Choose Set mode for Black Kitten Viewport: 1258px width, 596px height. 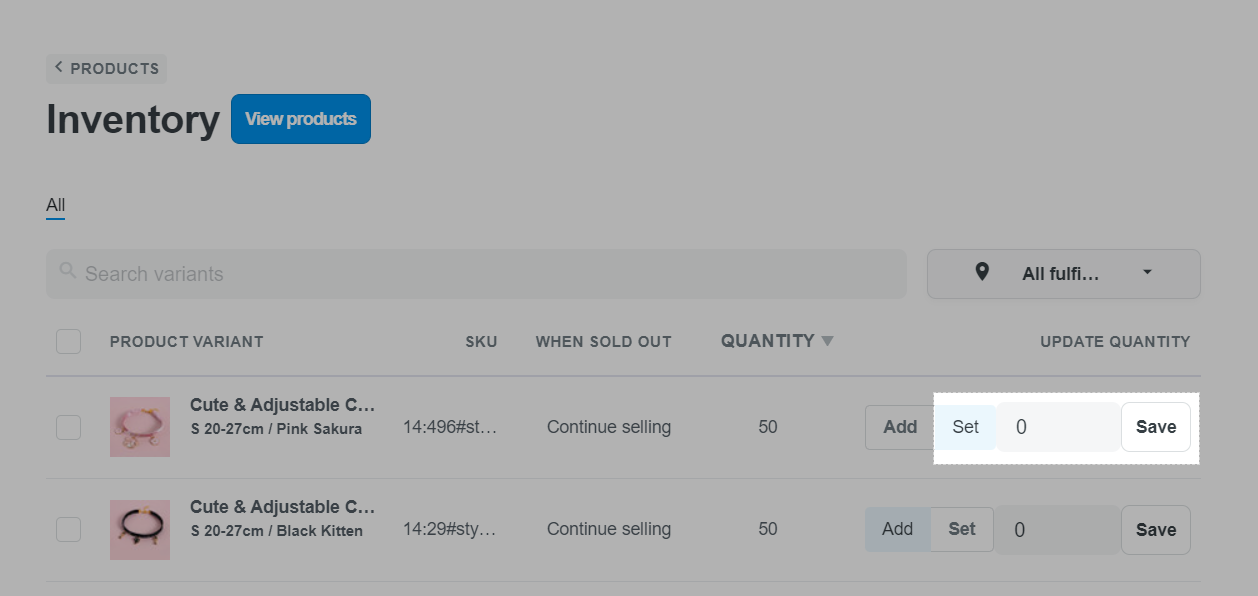962,530
